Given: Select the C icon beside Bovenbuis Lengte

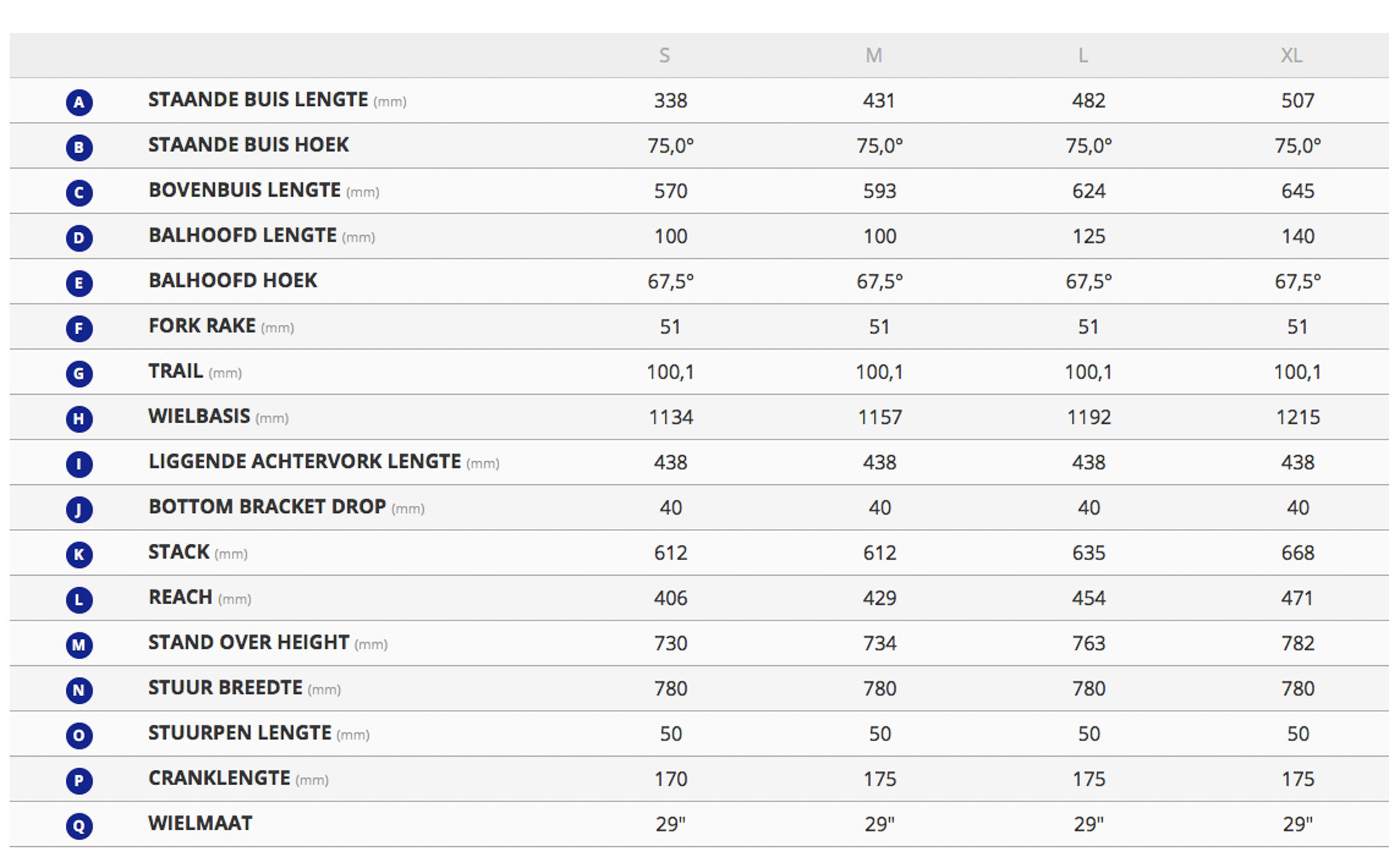Looking at the screenshot, I should [x=79, y=193].
